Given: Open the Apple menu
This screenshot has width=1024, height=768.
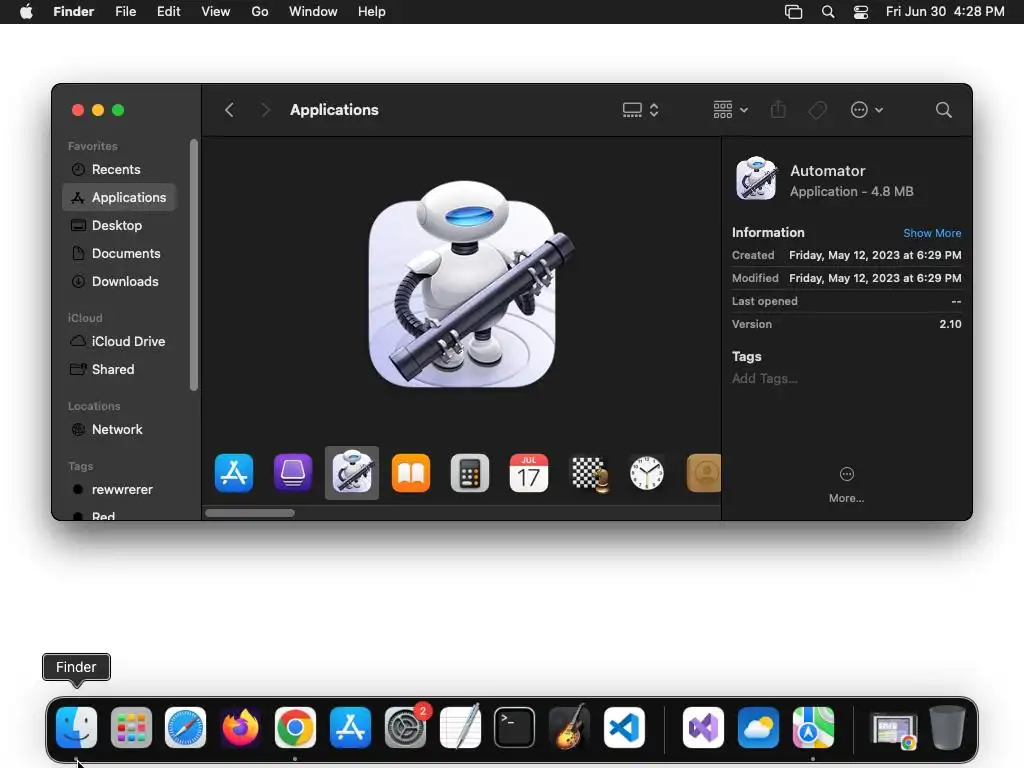Looking at the screenshot, I should click(26, 12).
